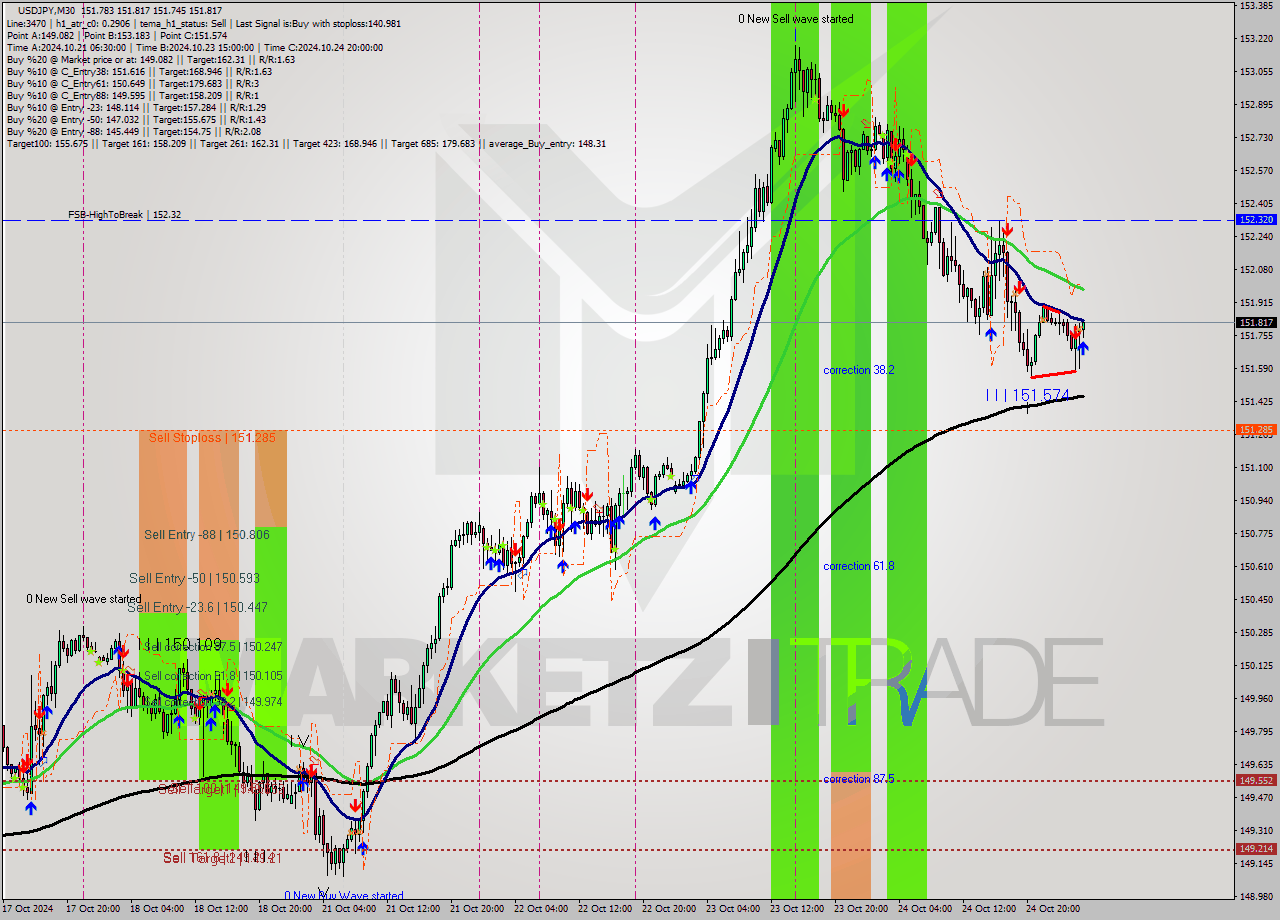This screenshot has height=920, width=1280.
Task: Click the '18 Oct 20:00' time axis label
Action: coord(284,909)
